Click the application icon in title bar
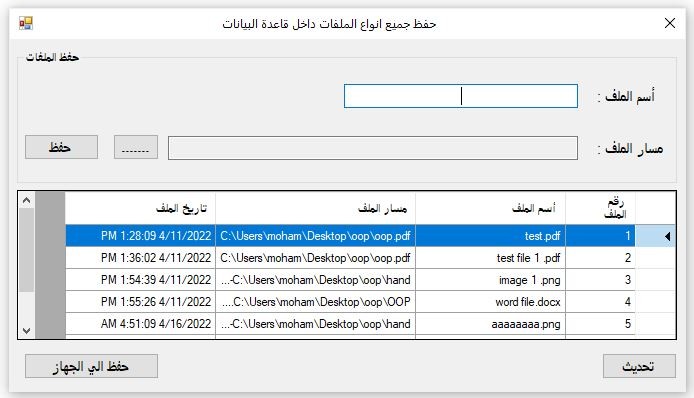Viewport: 694px width, 398px height. pos(26,23)
